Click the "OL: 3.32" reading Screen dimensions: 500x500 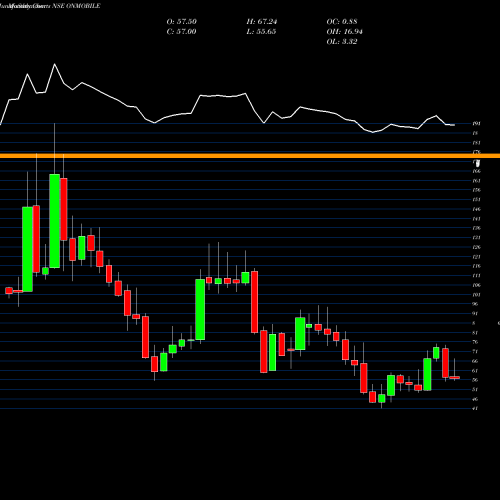pyautogui.click(x=342, y=41)
